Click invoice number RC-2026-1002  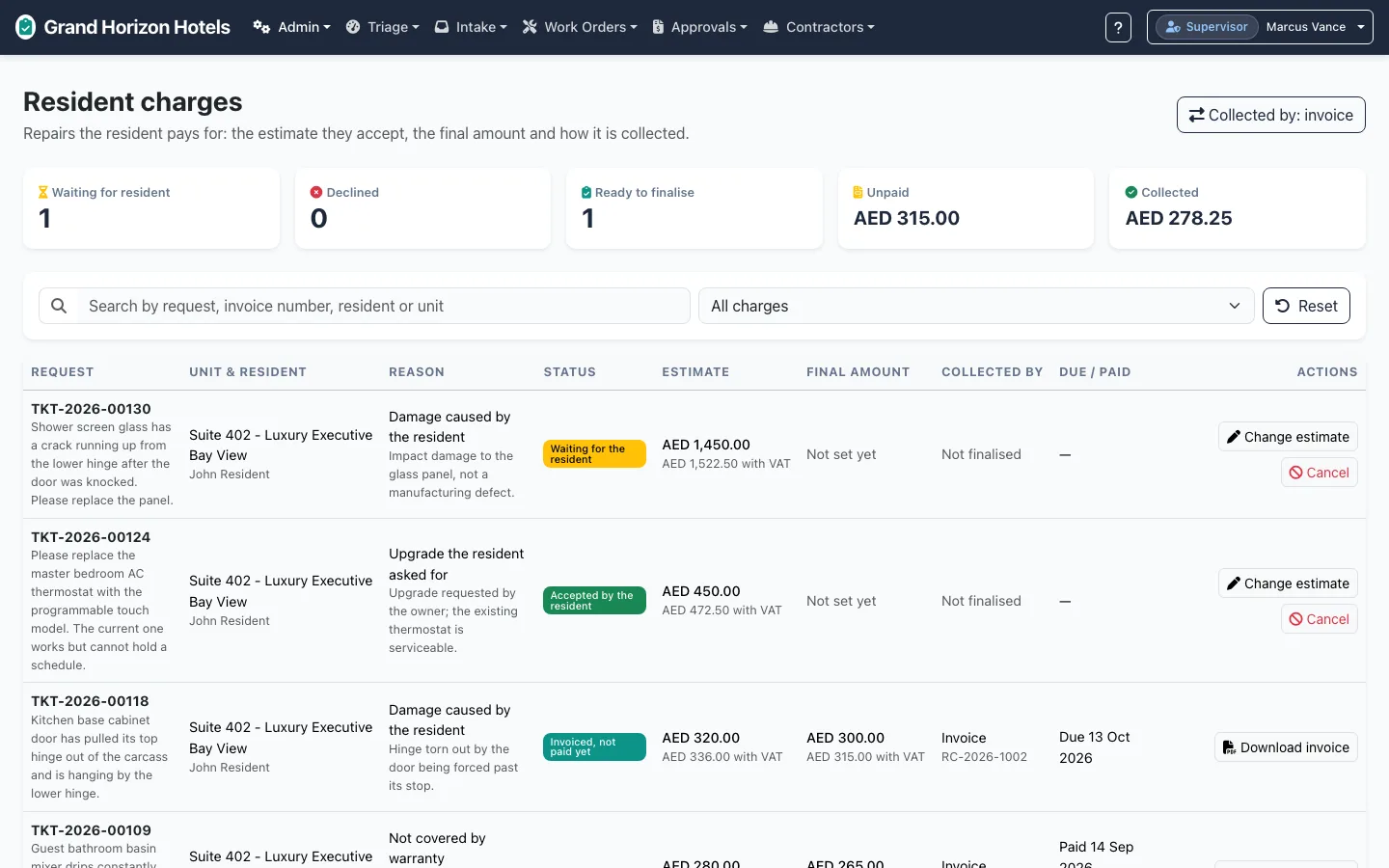point(984,757)
